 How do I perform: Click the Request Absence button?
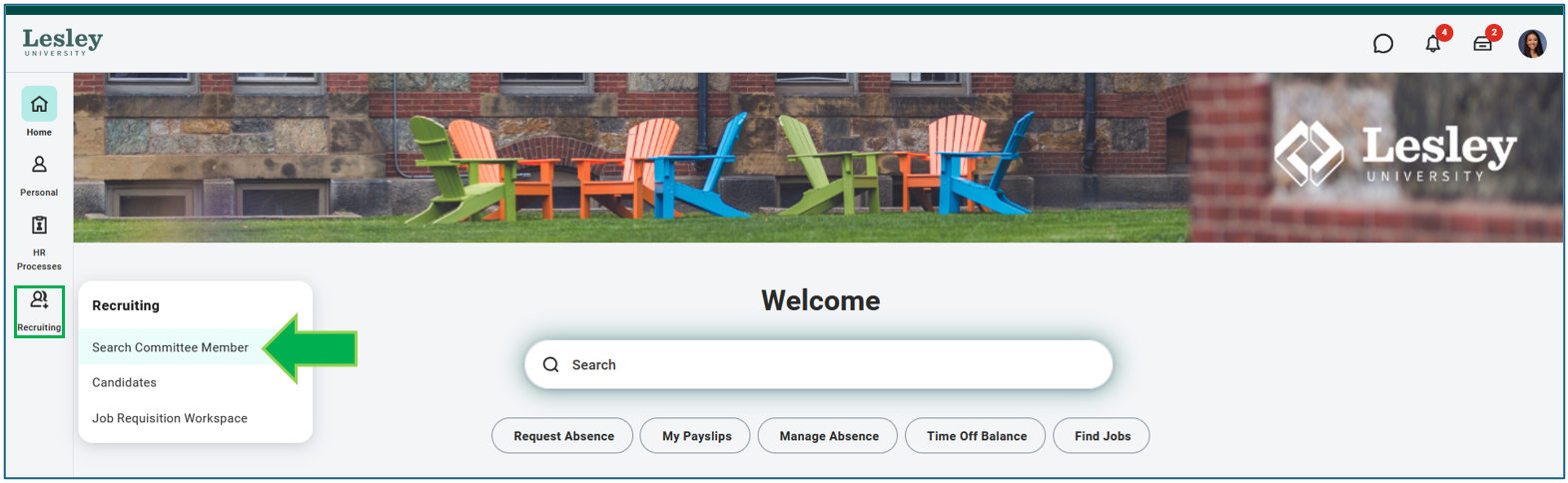click(563, 436)
